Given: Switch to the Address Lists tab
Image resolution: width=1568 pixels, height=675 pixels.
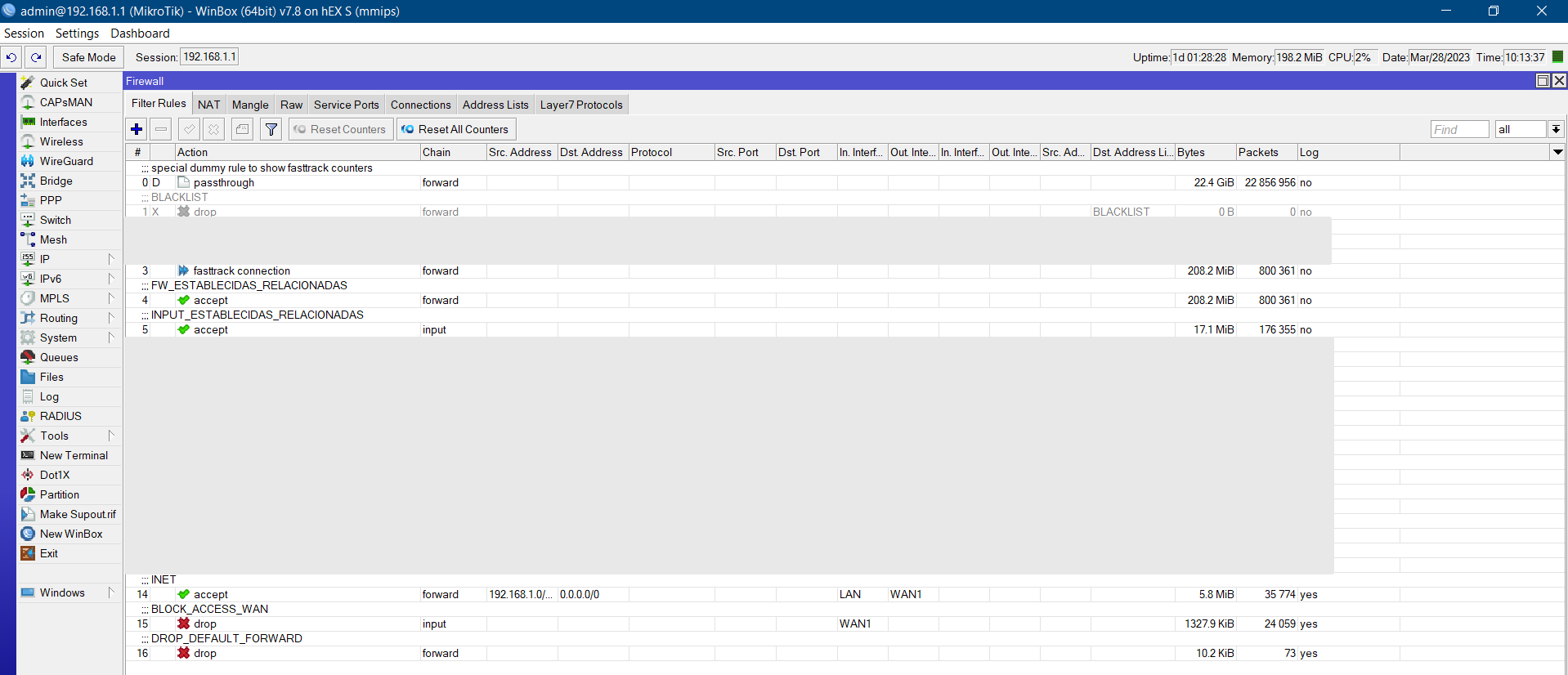Looking at the screenshot, I should tap(495, 105).
